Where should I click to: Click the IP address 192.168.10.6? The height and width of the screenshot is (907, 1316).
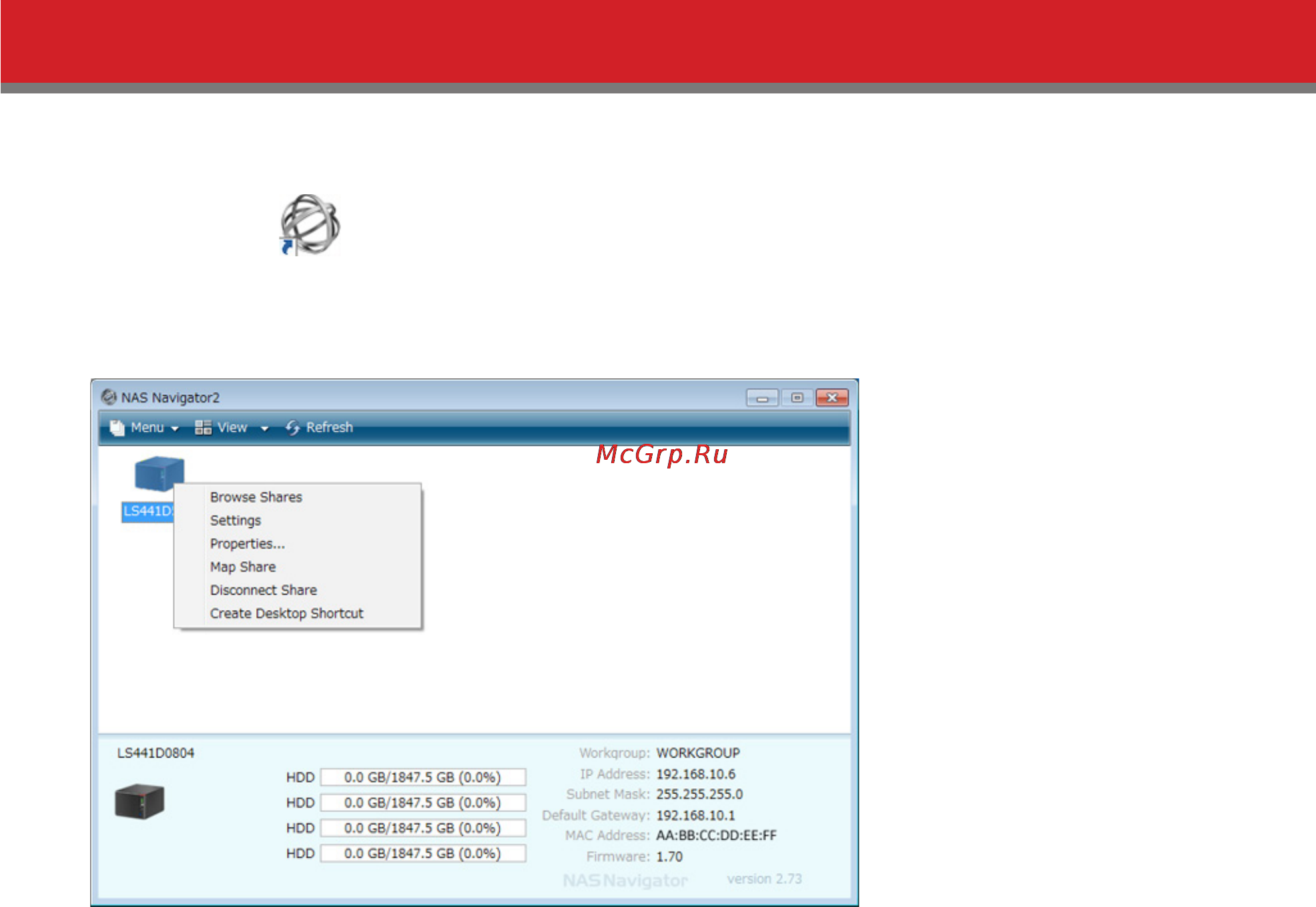point(695,774)
